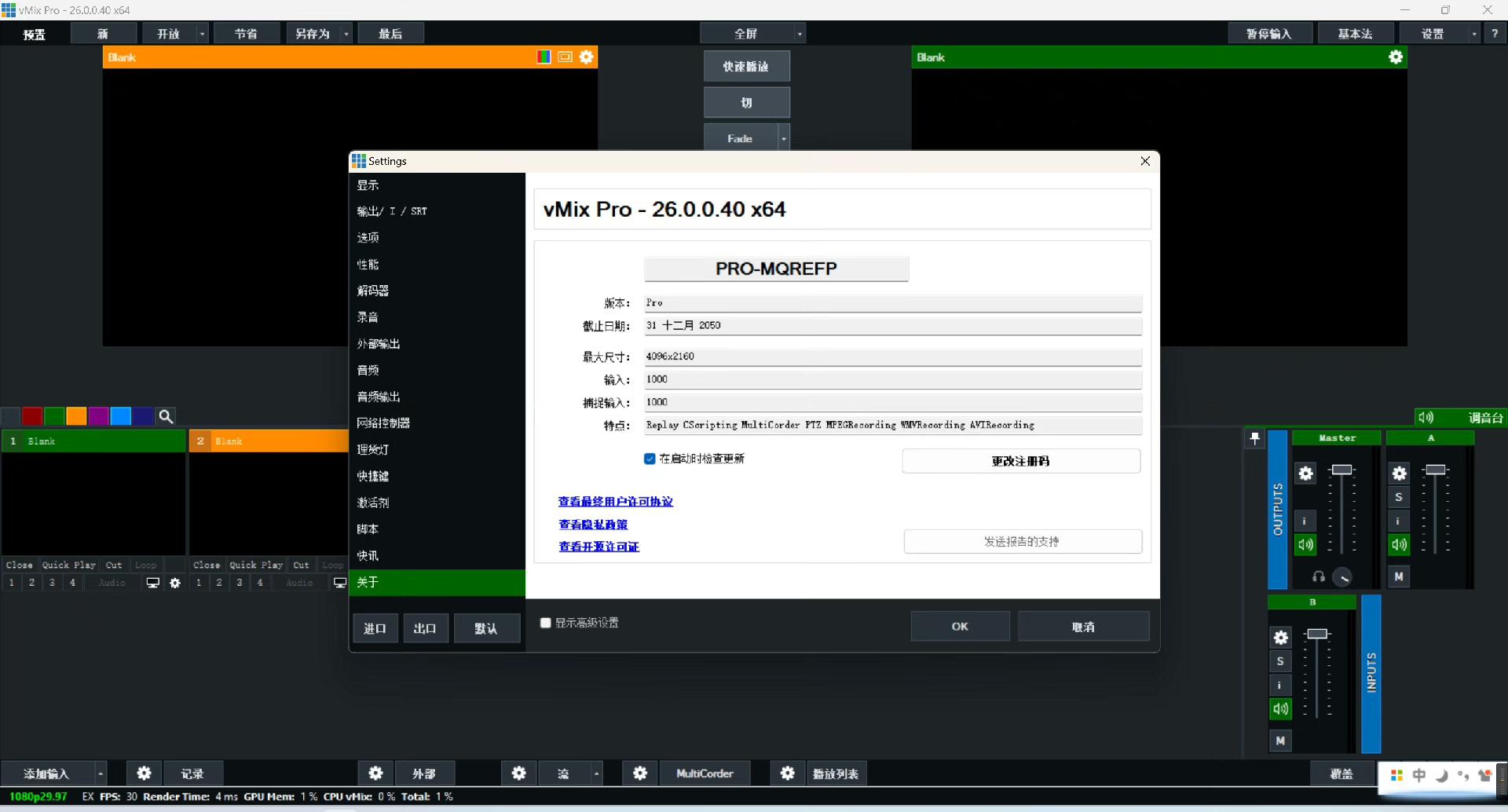Expand the 设置 dropdown arrow
The image size is (1508, 812).
pos(1474,34)
